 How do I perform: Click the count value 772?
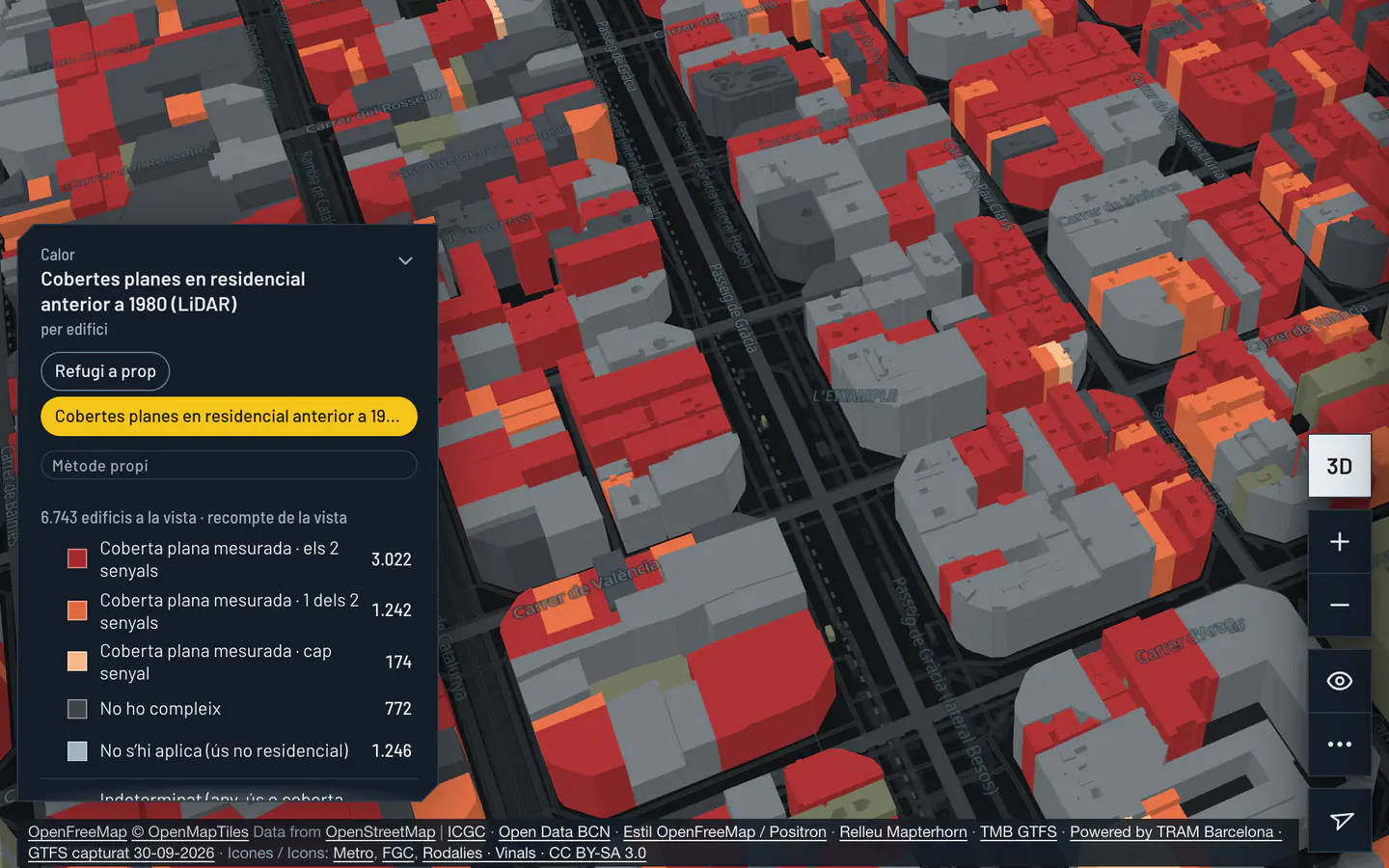[x=398, y=709]
